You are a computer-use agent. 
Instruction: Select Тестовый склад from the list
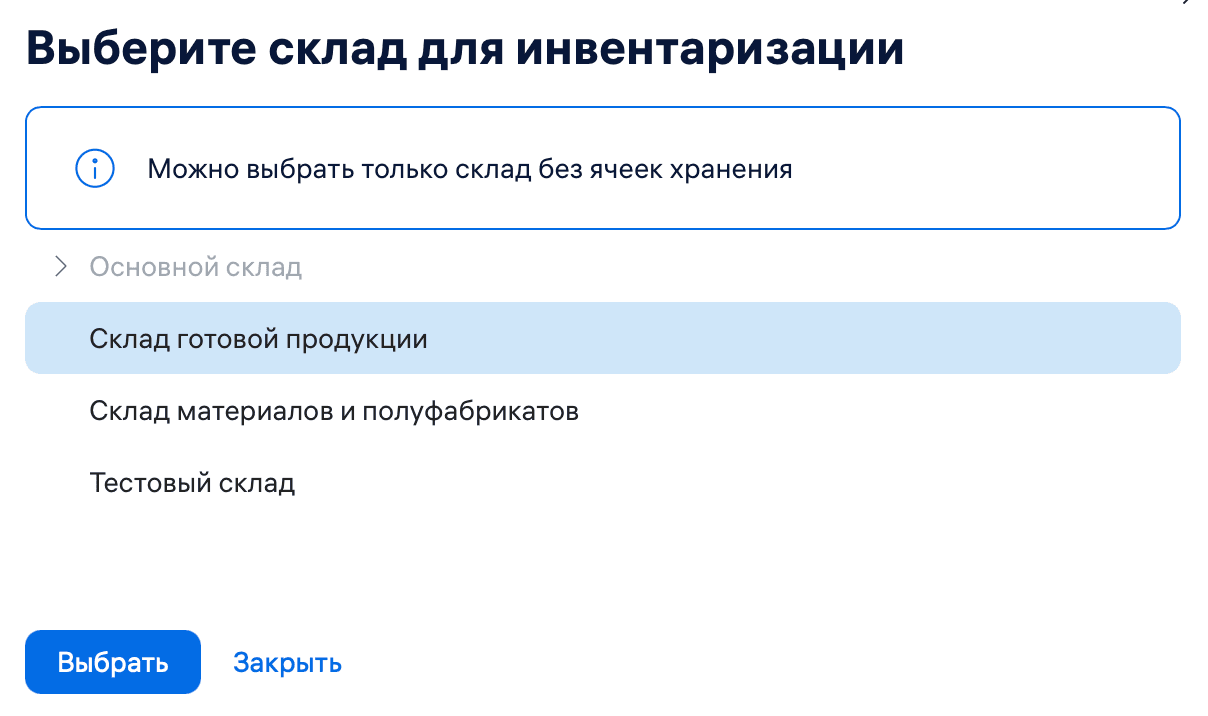[x=192, y=483]
